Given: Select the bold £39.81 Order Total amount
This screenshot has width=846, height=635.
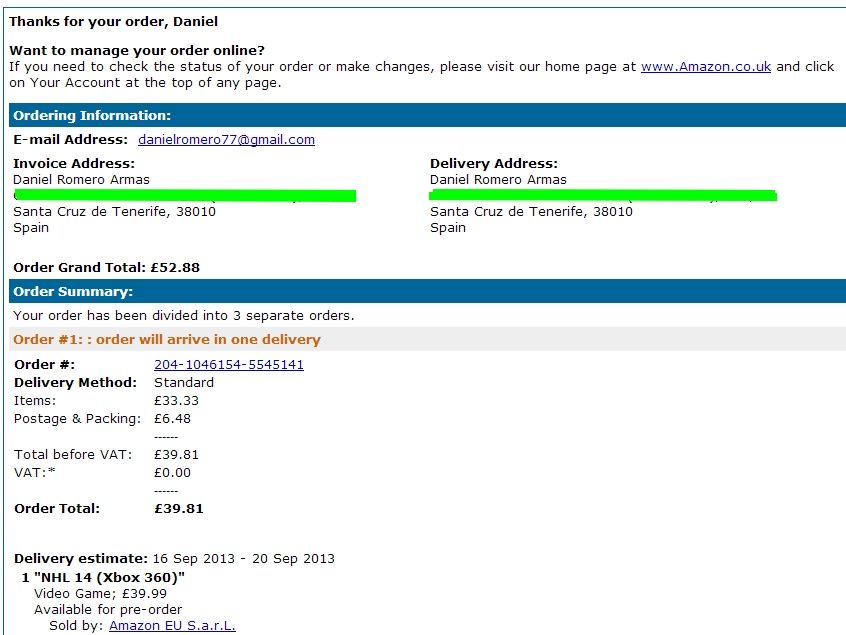Looking at the screenshot, I should (x=179, y=509).
